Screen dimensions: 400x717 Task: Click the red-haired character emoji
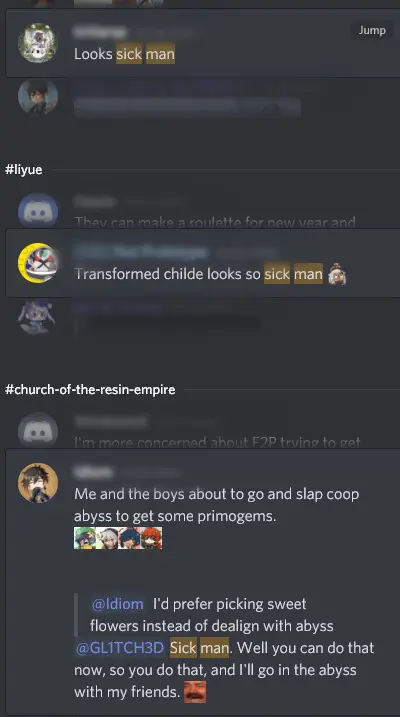pos(151,538)
